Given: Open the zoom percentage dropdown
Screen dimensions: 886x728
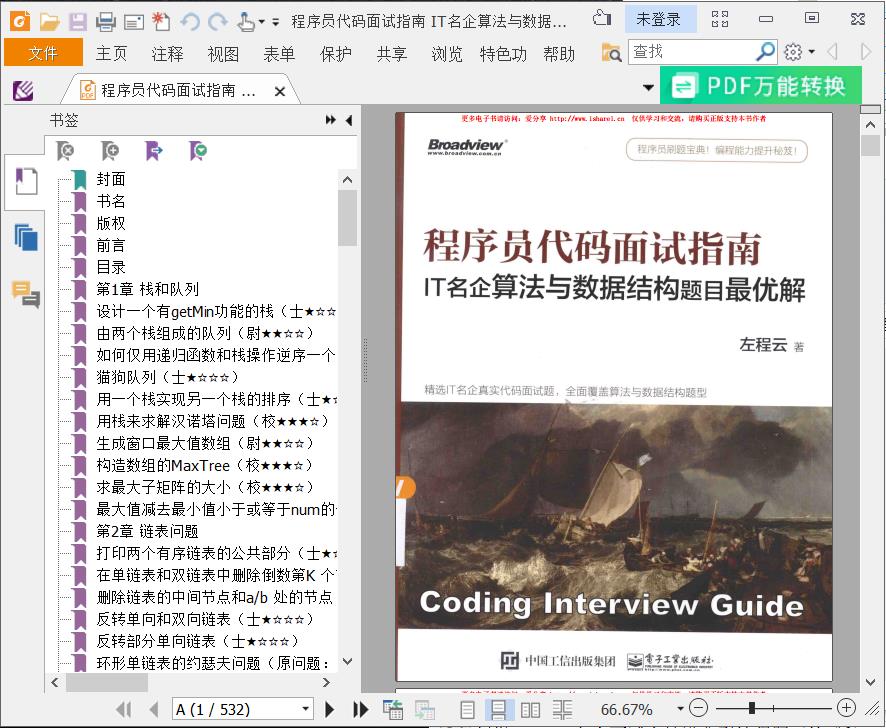Looking at the screenshot, I should pos(680,709).
